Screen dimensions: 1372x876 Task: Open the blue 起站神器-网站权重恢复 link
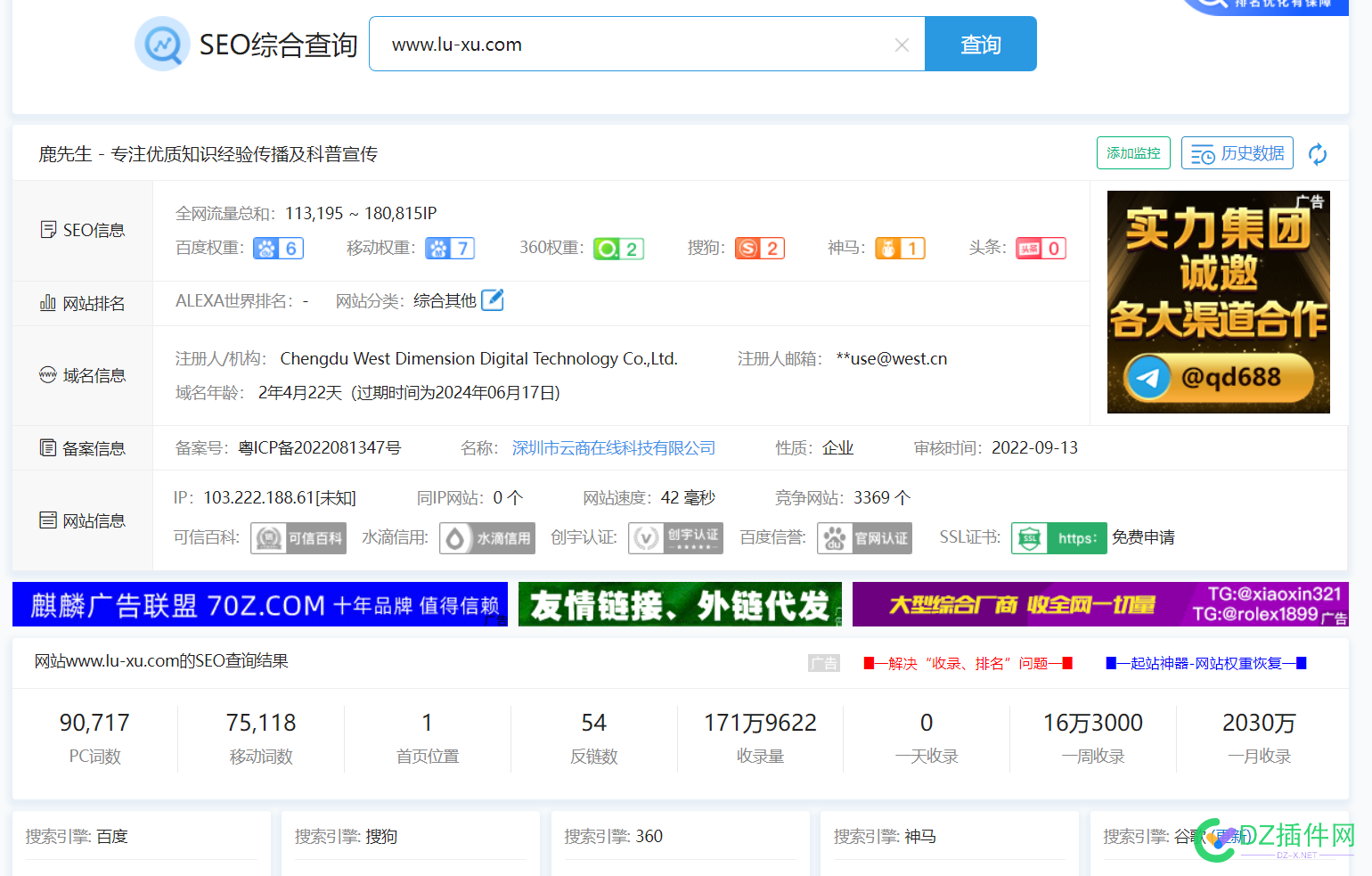(x=1206, y=663)
